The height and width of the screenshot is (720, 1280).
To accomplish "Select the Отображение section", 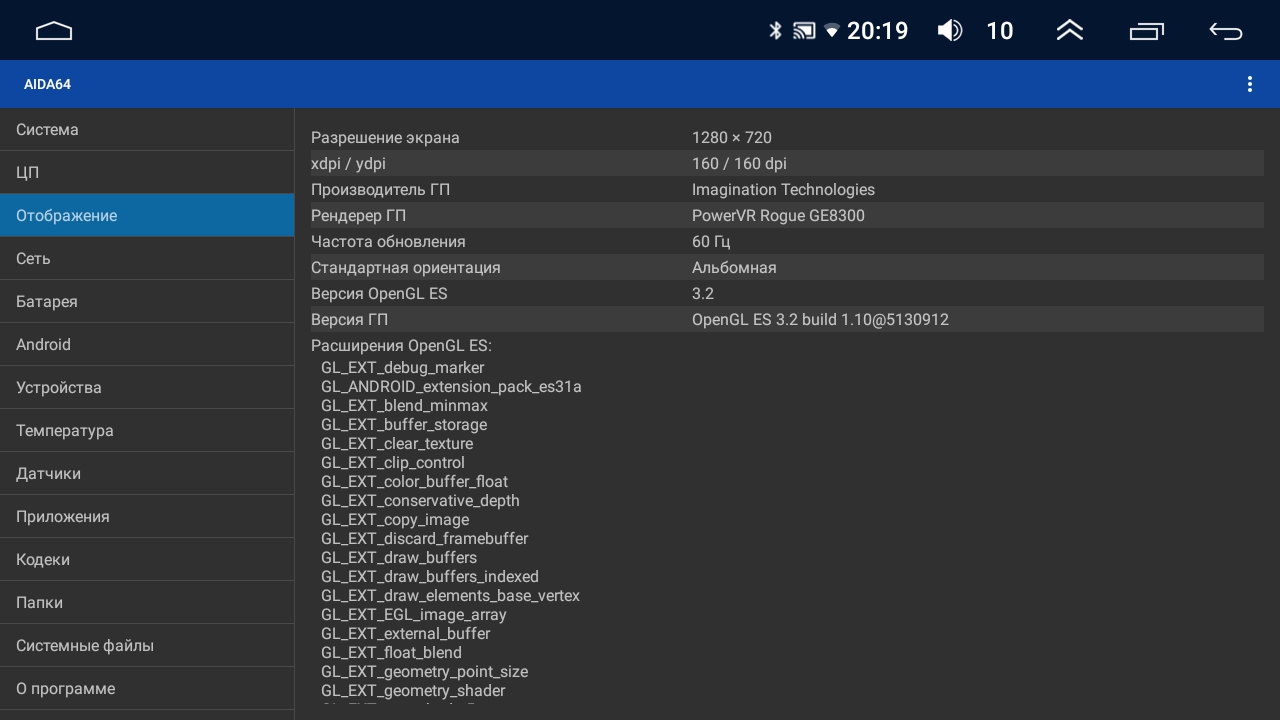I will [147, 216].
